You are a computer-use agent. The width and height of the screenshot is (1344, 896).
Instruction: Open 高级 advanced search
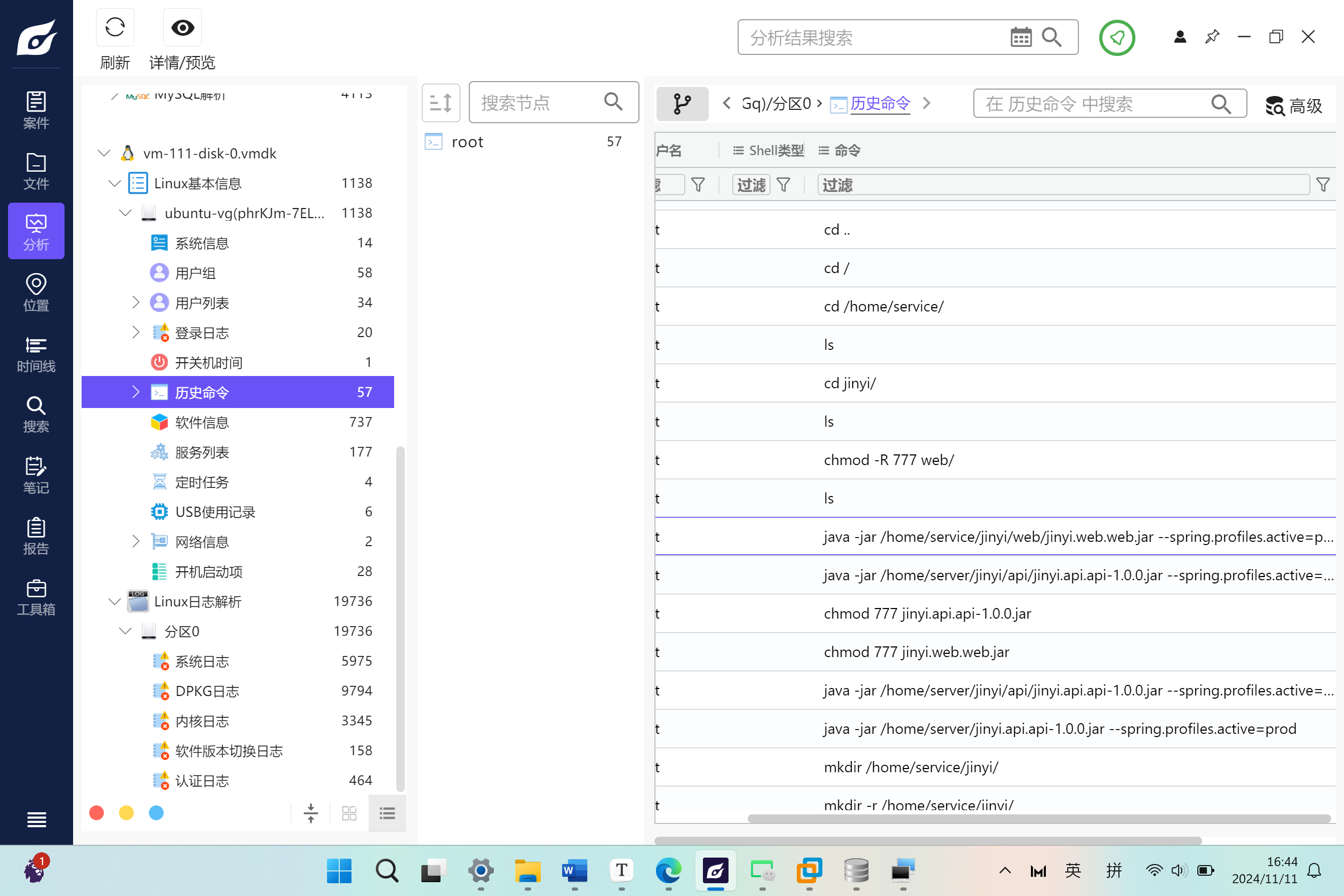1294,106
